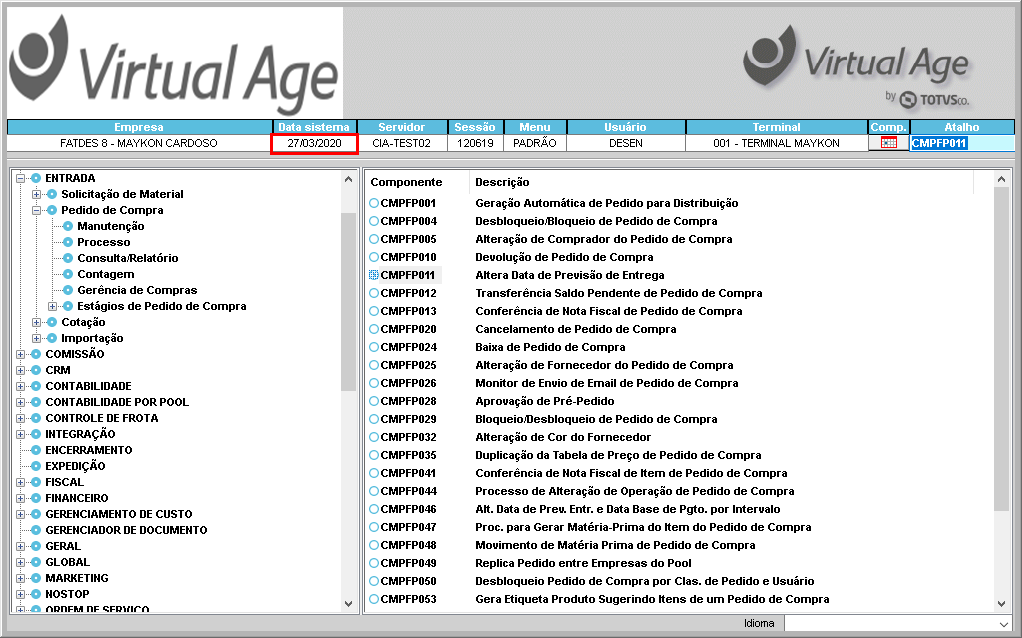Click the circle icon beside CMPFP010

point(374,257)
